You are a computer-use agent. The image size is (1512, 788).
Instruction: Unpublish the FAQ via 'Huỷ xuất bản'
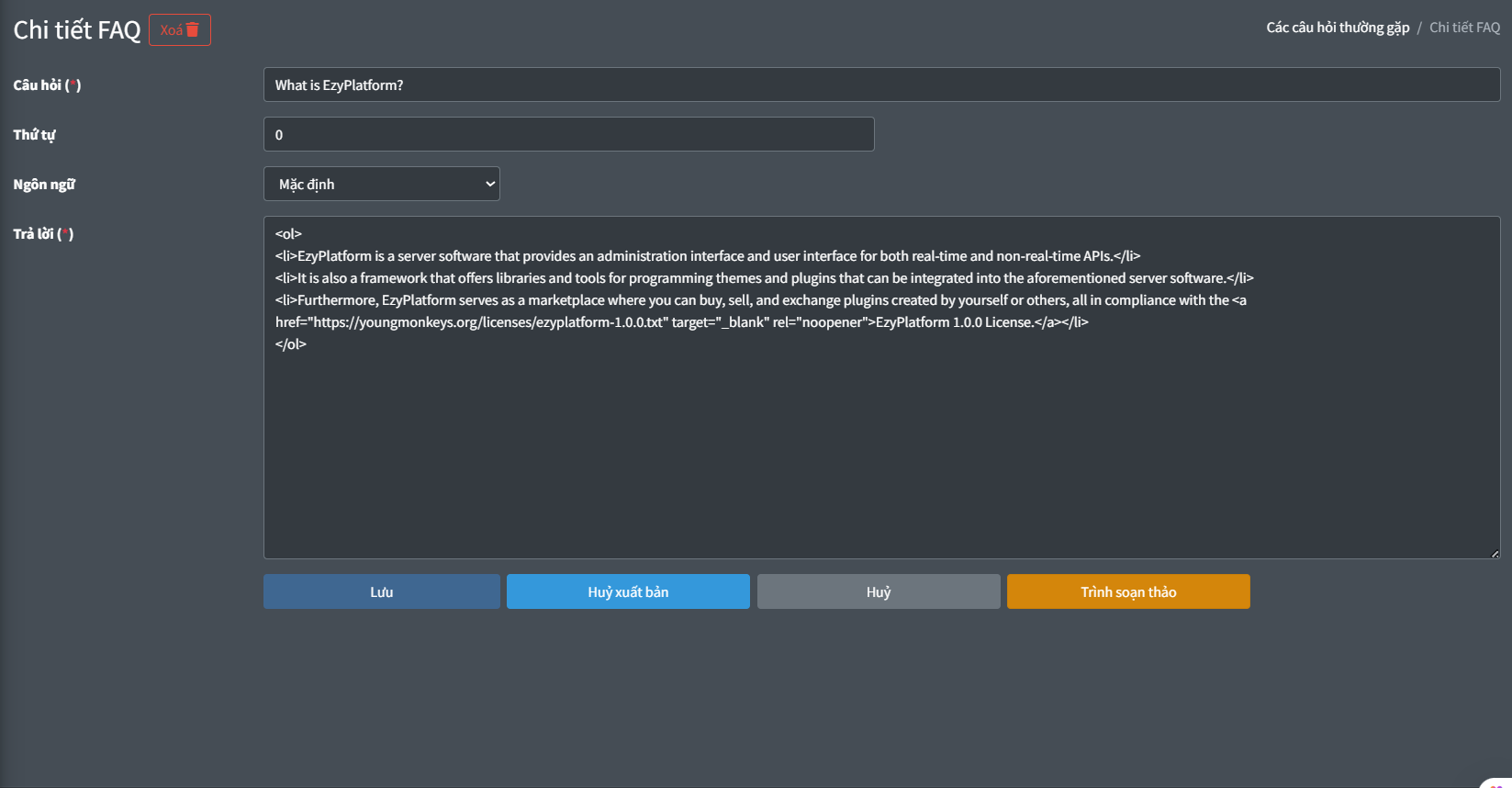pyautogui.click(x=628, y=591)
